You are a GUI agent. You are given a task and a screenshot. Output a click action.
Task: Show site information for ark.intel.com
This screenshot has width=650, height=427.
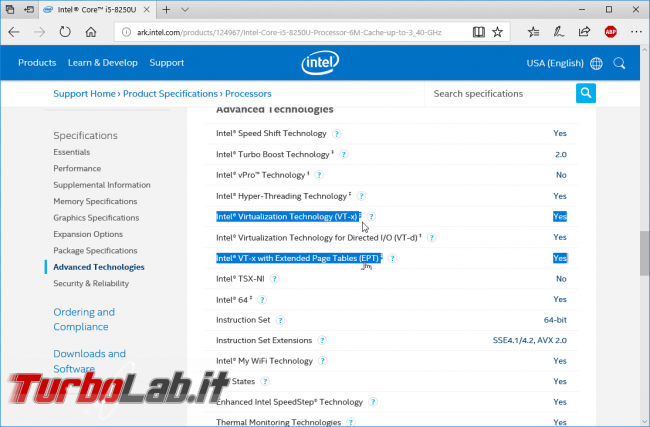(x=126, y=32)
